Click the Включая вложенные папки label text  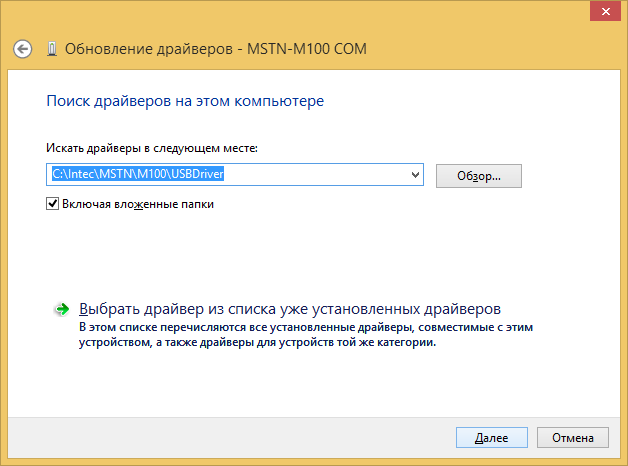[138, 204]
